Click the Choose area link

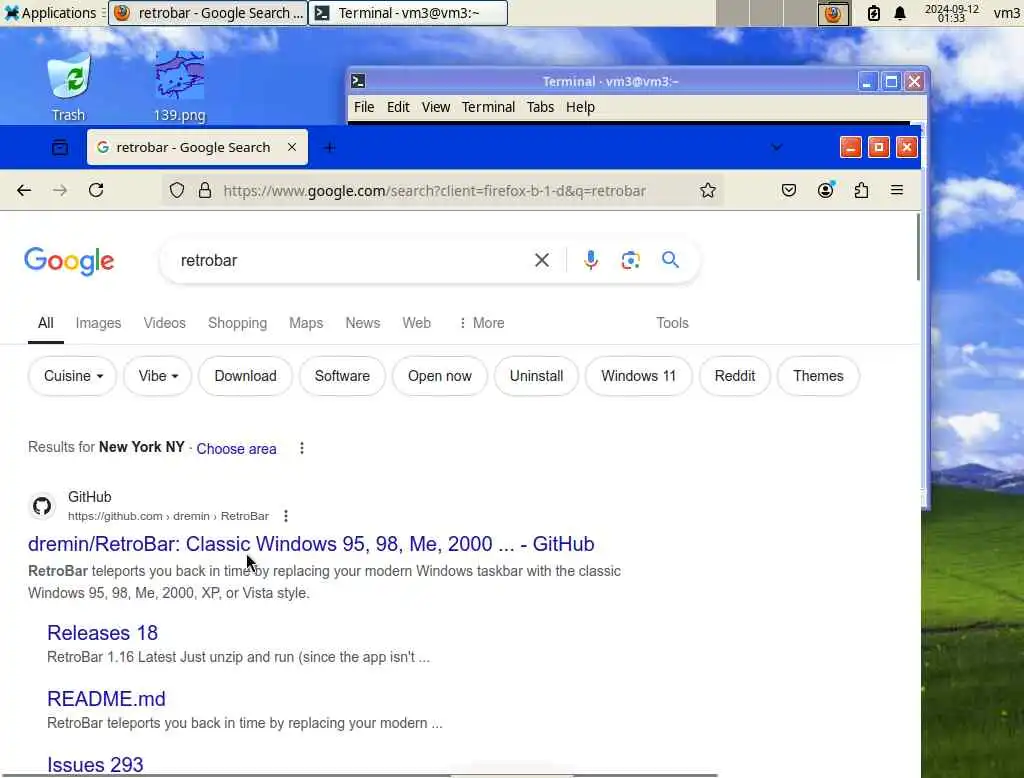[236, 449]
